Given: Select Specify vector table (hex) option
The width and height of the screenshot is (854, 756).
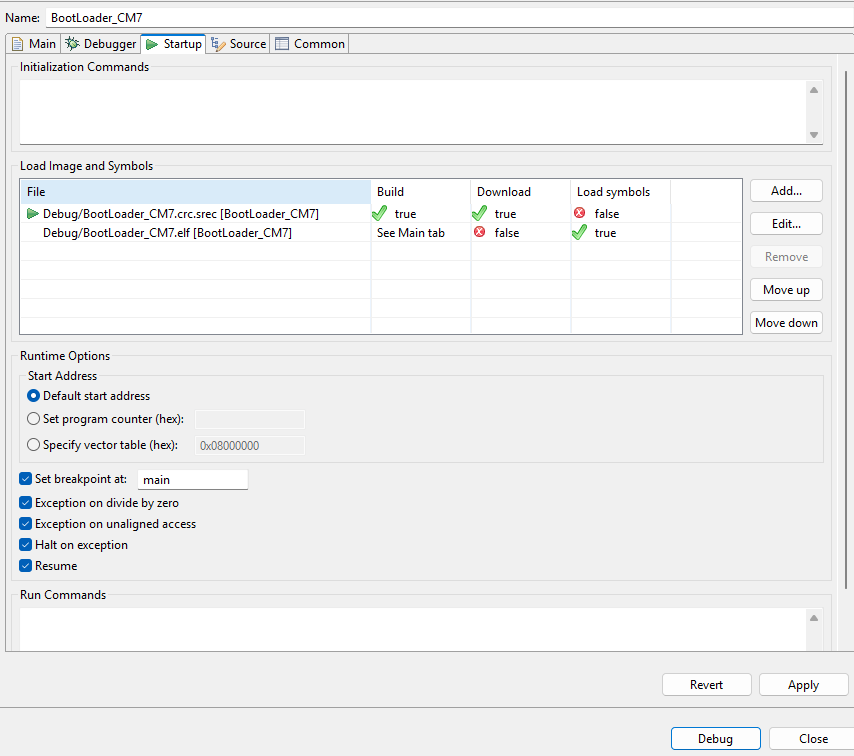Looking at the screenshot, I should click(33, 445).
